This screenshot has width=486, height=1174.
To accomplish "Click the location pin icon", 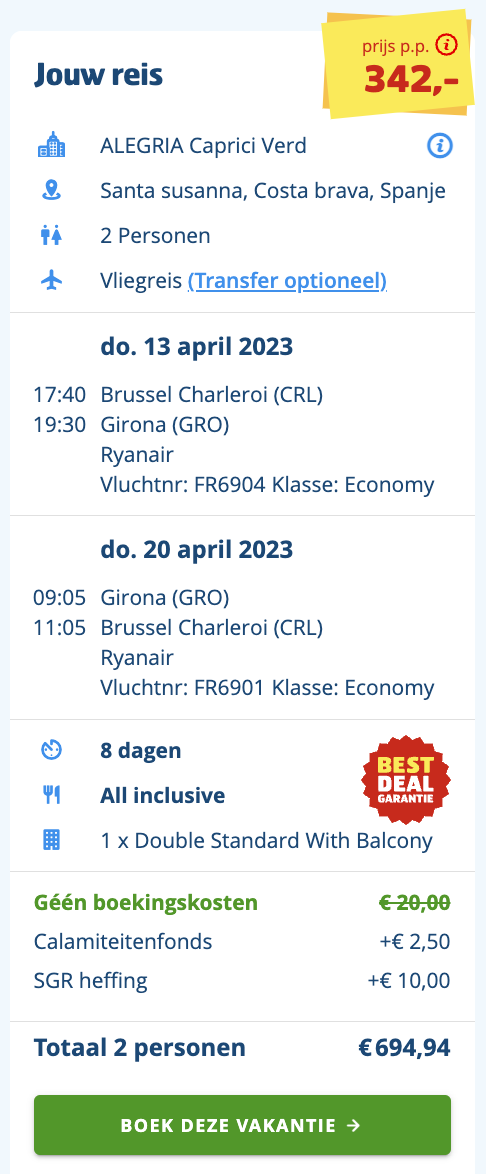I will pyautogui.click(x=52, y=191).
